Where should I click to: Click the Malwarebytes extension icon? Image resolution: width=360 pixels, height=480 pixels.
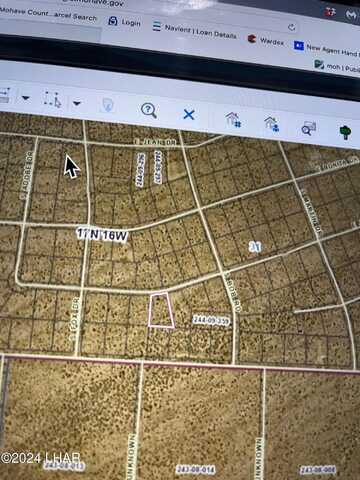pyautogui.click(x=351, y=15)
